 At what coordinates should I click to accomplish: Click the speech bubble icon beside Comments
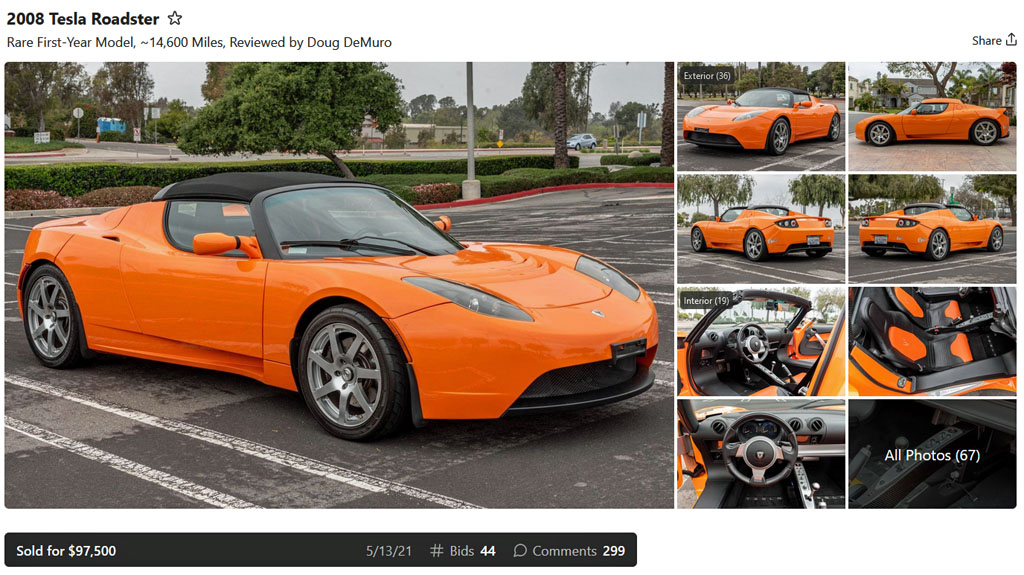coord(520,551)
